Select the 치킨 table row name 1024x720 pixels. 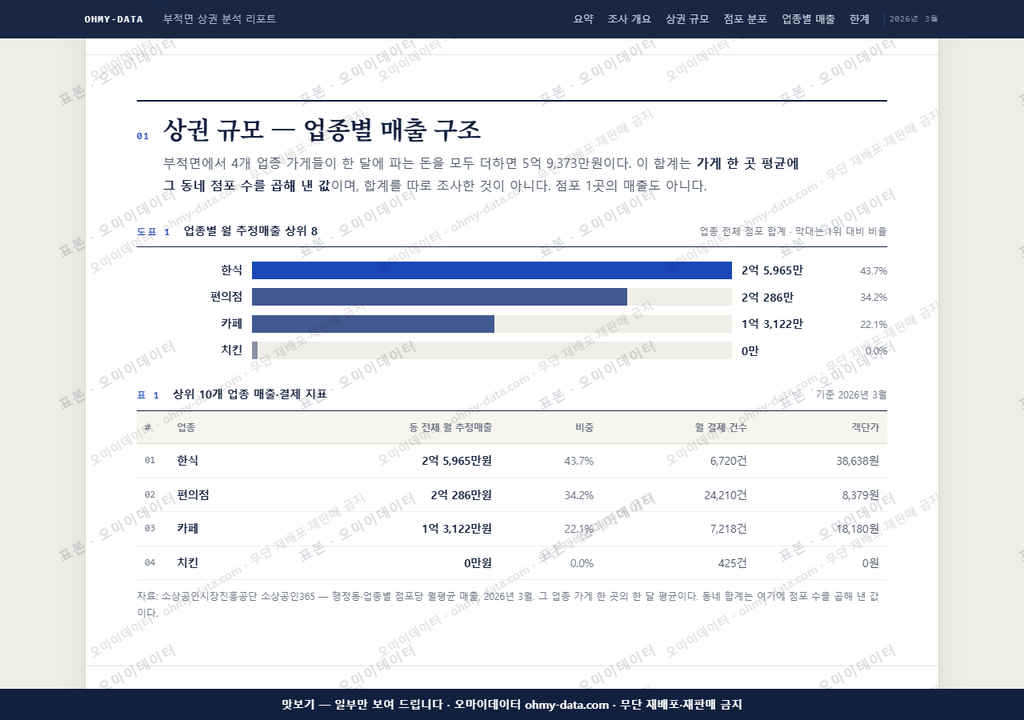click(x=187, y=563)
